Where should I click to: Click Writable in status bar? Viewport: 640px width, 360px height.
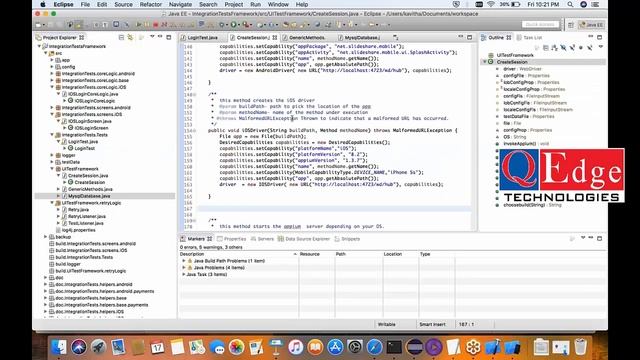(387, 324)
